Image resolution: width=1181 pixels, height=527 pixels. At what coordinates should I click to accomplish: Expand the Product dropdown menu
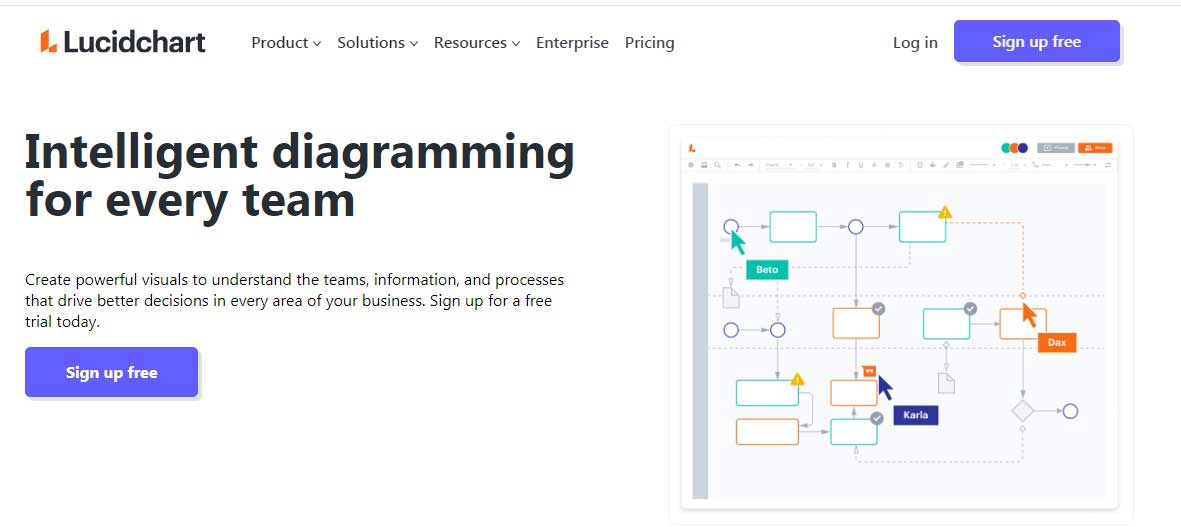[x=286, y=43]
